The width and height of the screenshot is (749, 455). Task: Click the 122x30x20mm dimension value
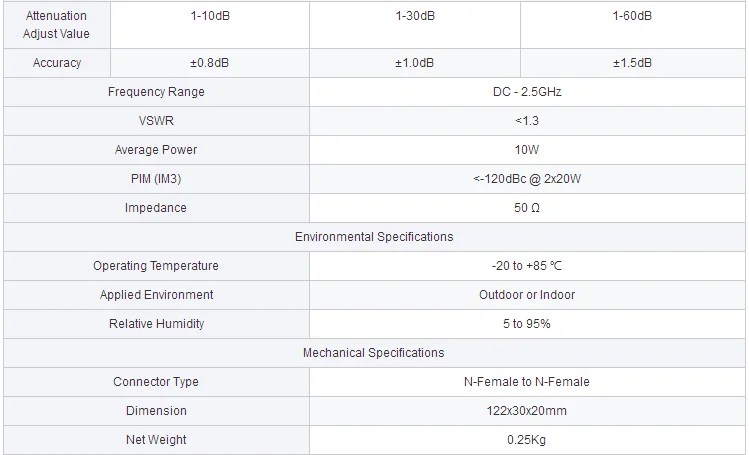528,411
